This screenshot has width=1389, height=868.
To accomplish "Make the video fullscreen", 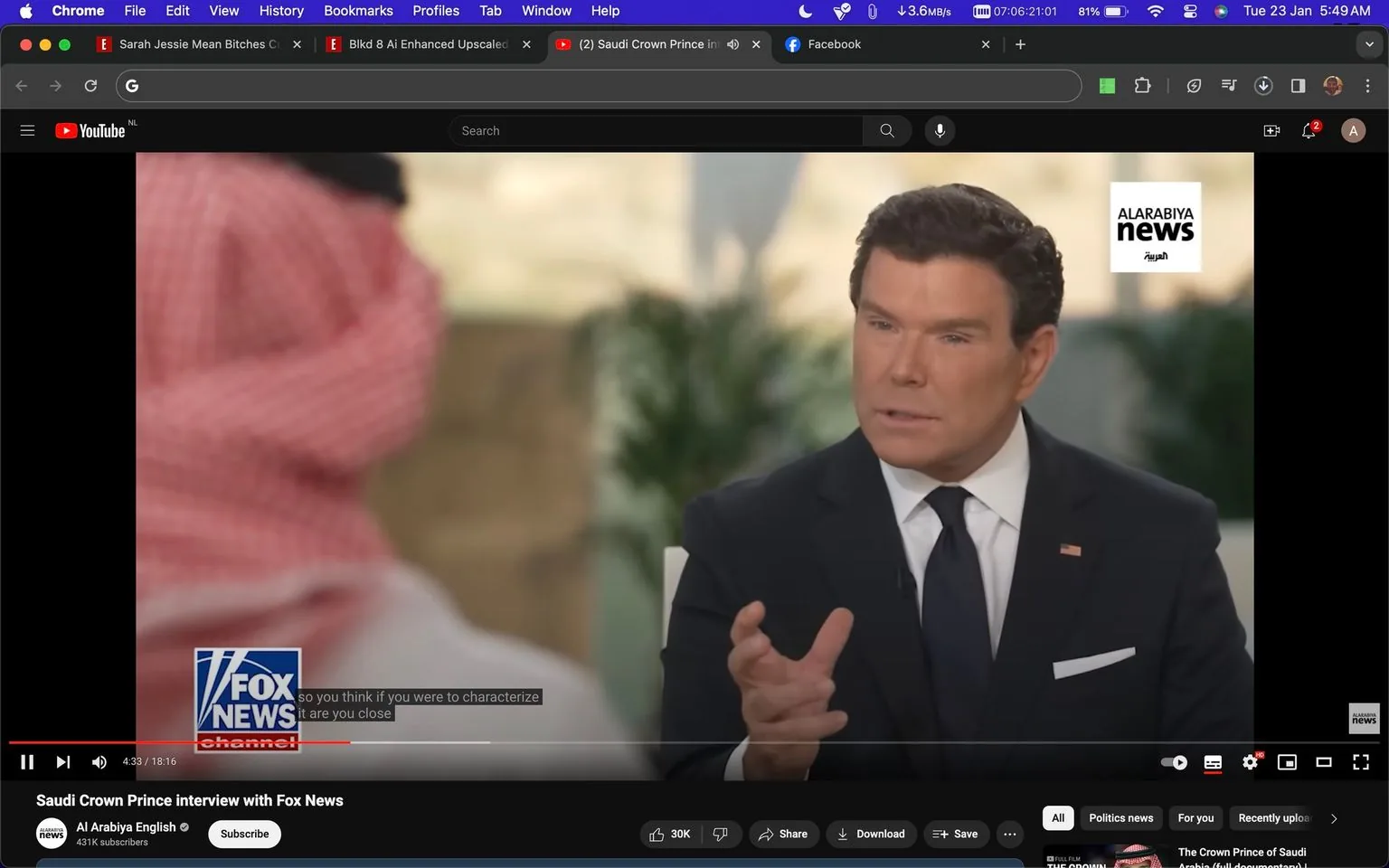I will click(1361, 762).
